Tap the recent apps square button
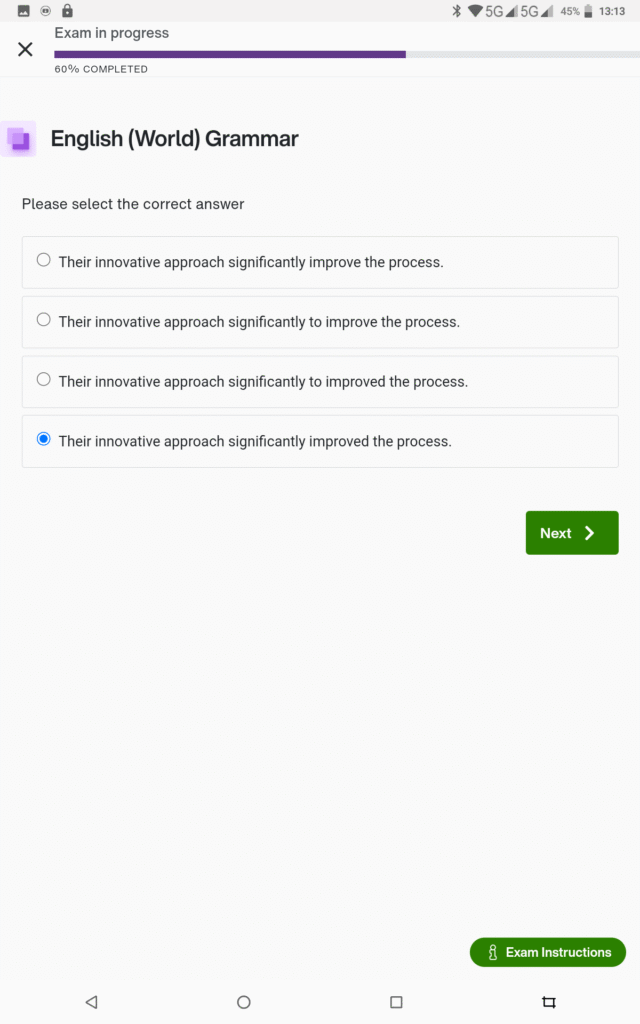Image resolution: width=640 pixels, height=1024 pixels. (396, 1001)
